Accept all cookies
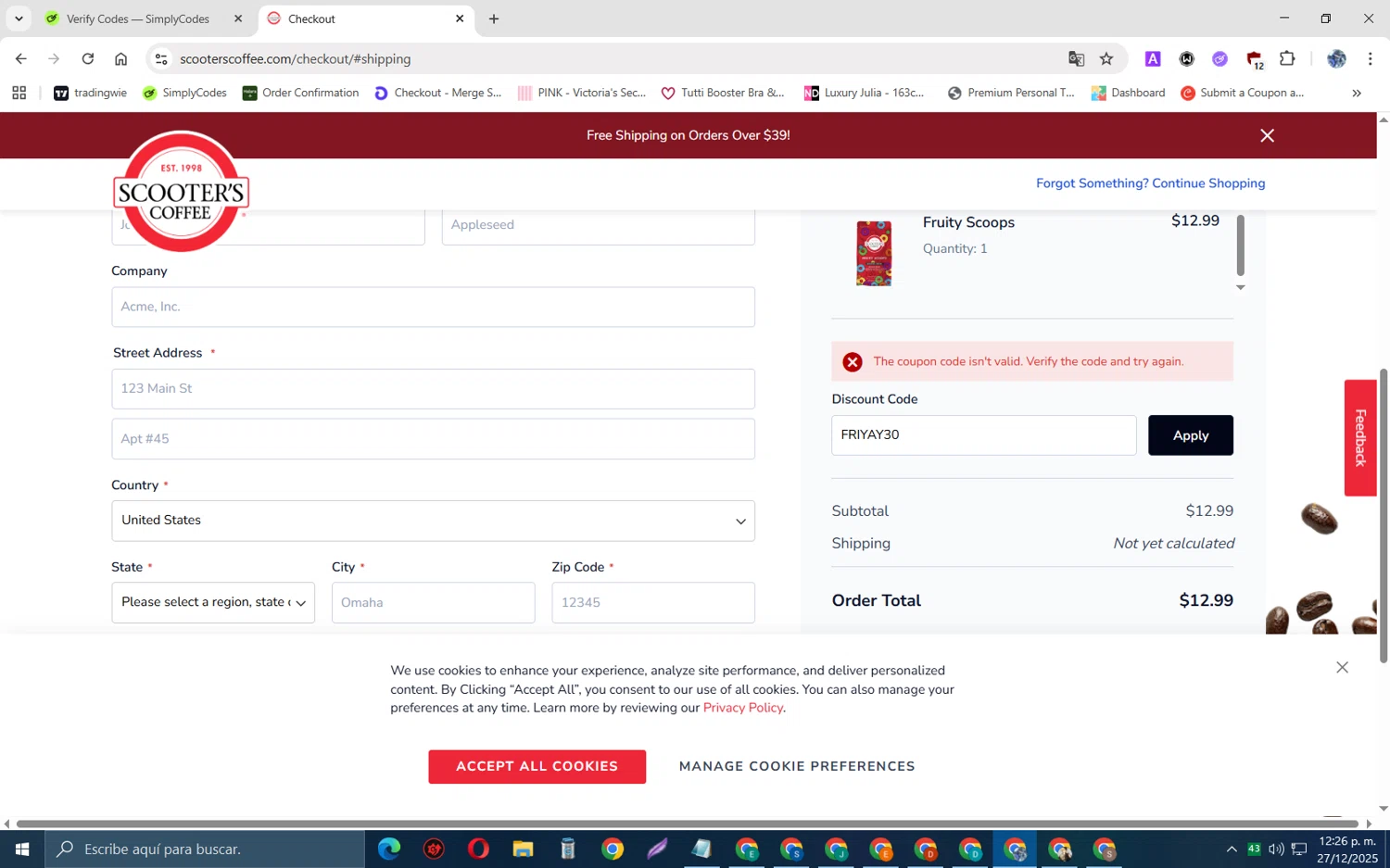 click(537, 766)
